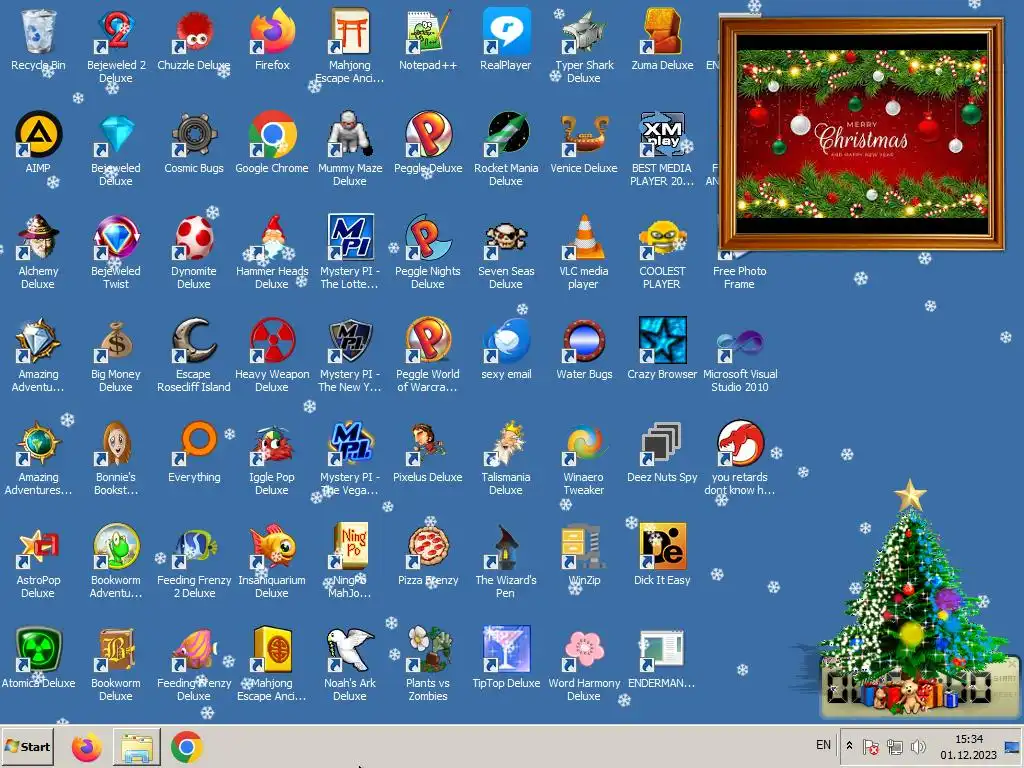Viewport: 1024px width, 768px height.
Task: Select the BEST MEDIA PLAYER XMplay icon
Action: pos(662,135)
